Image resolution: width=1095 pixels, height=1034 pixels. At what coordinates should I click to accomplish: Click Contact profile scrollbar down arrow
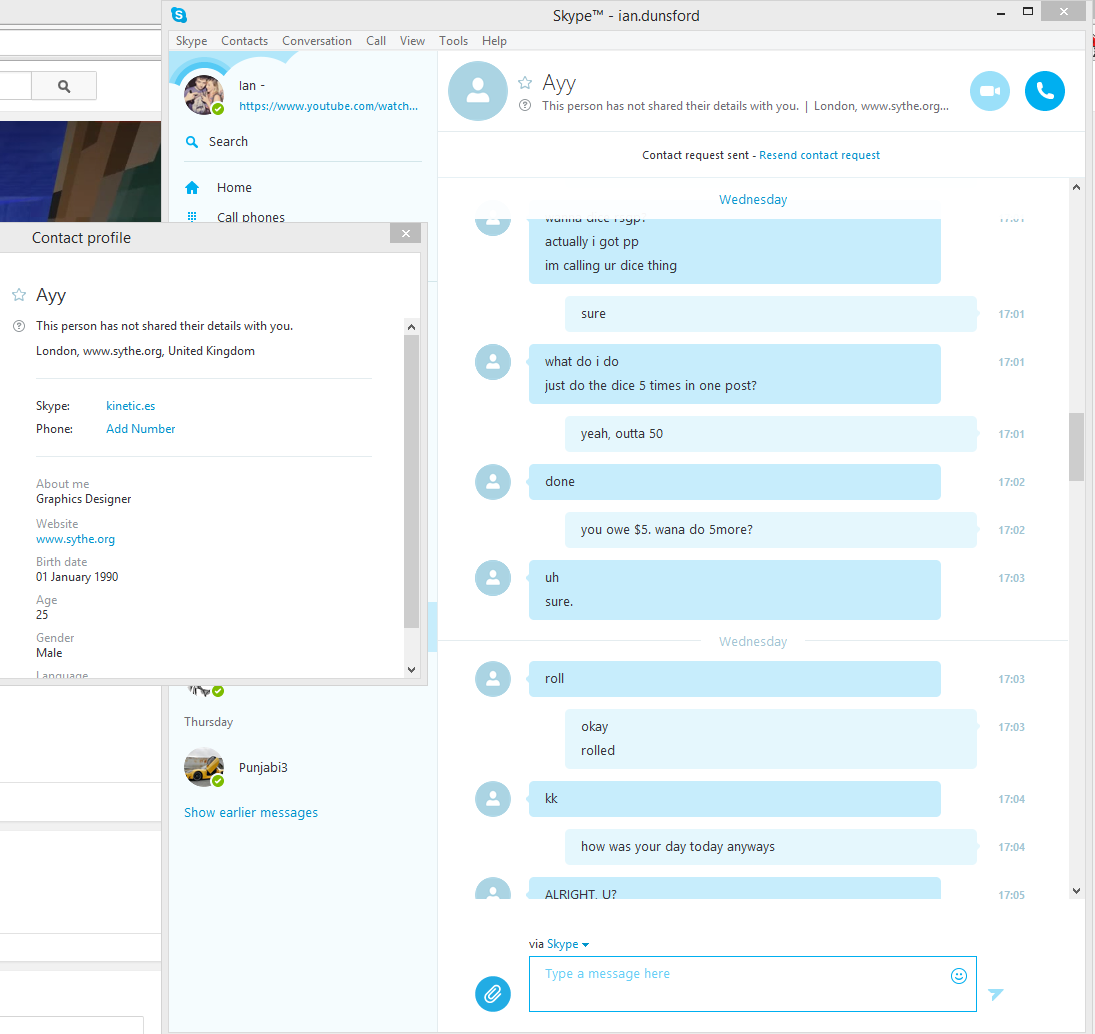coord(411,669)
